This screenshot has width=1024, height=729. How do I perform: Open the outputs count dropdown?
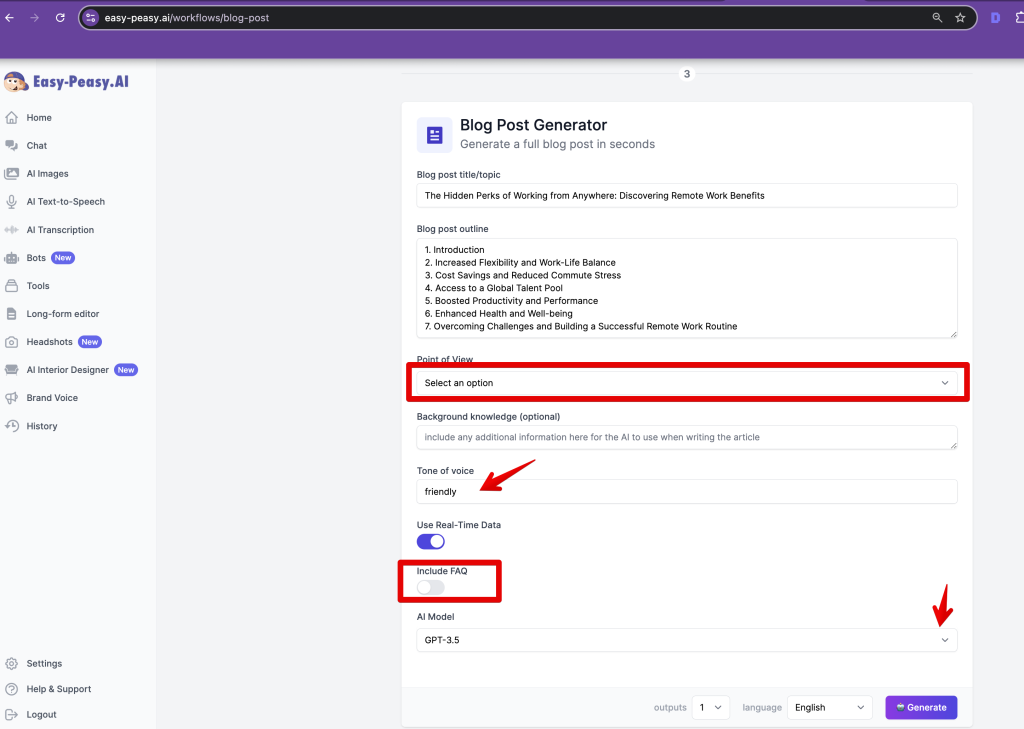click(712, 708)
